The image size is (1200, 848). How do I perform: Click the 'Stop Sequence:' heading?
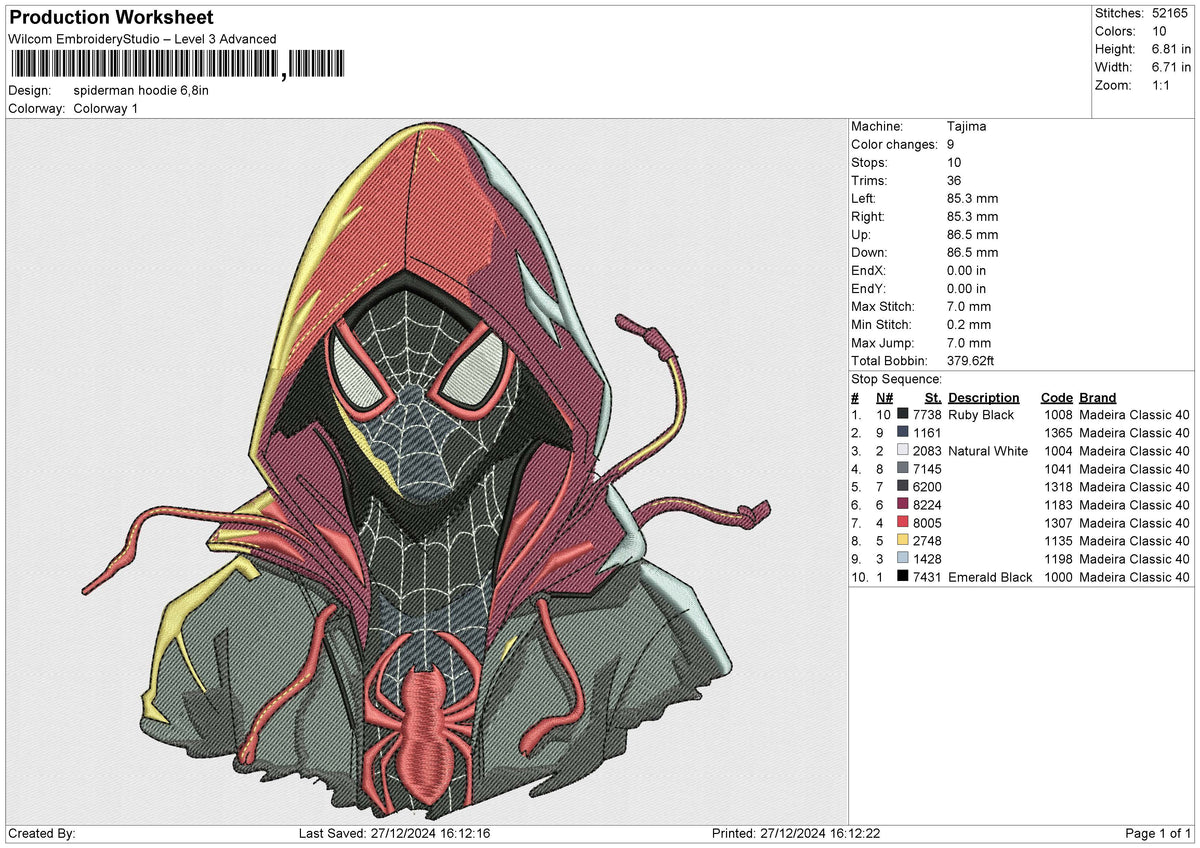896,379
